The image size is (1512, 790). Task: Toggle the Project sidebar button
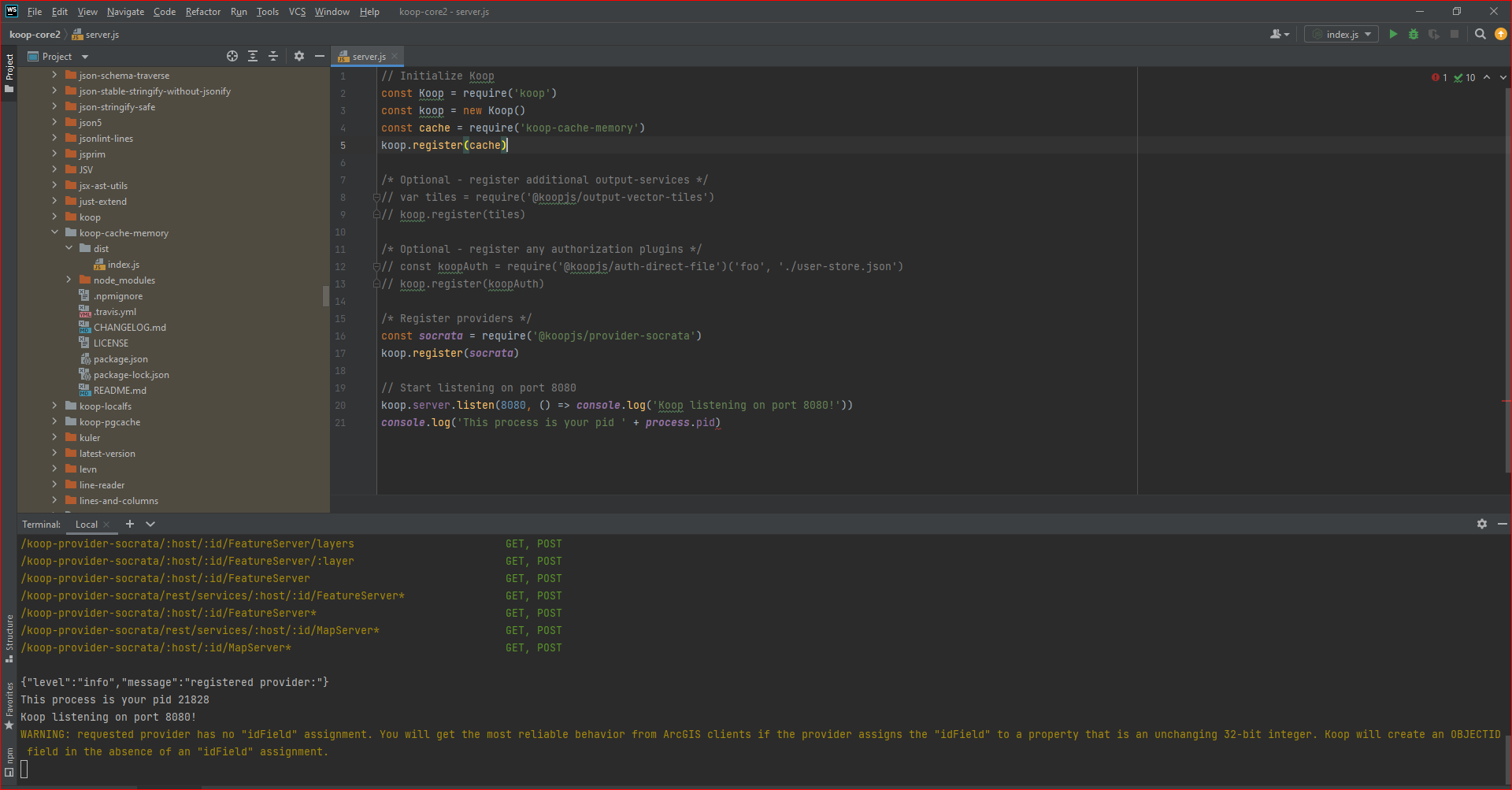pyautogui.click(x=9, y=72)
